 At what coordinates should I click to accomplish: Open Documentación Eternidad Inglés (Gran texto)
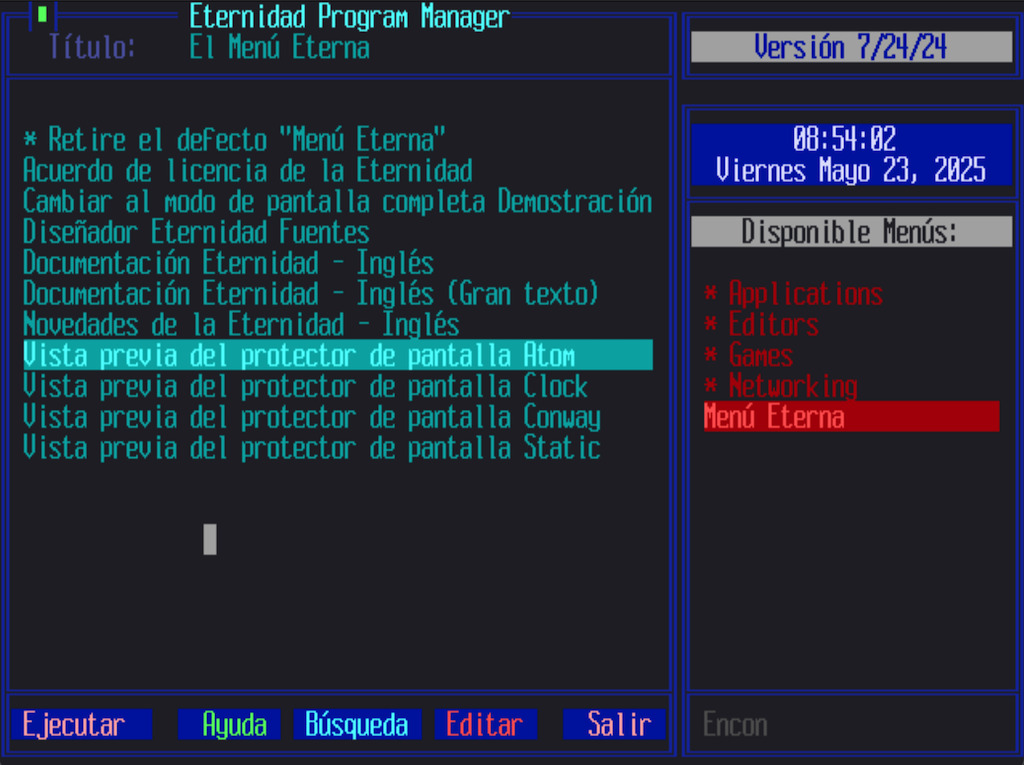[x=311, y=293]
